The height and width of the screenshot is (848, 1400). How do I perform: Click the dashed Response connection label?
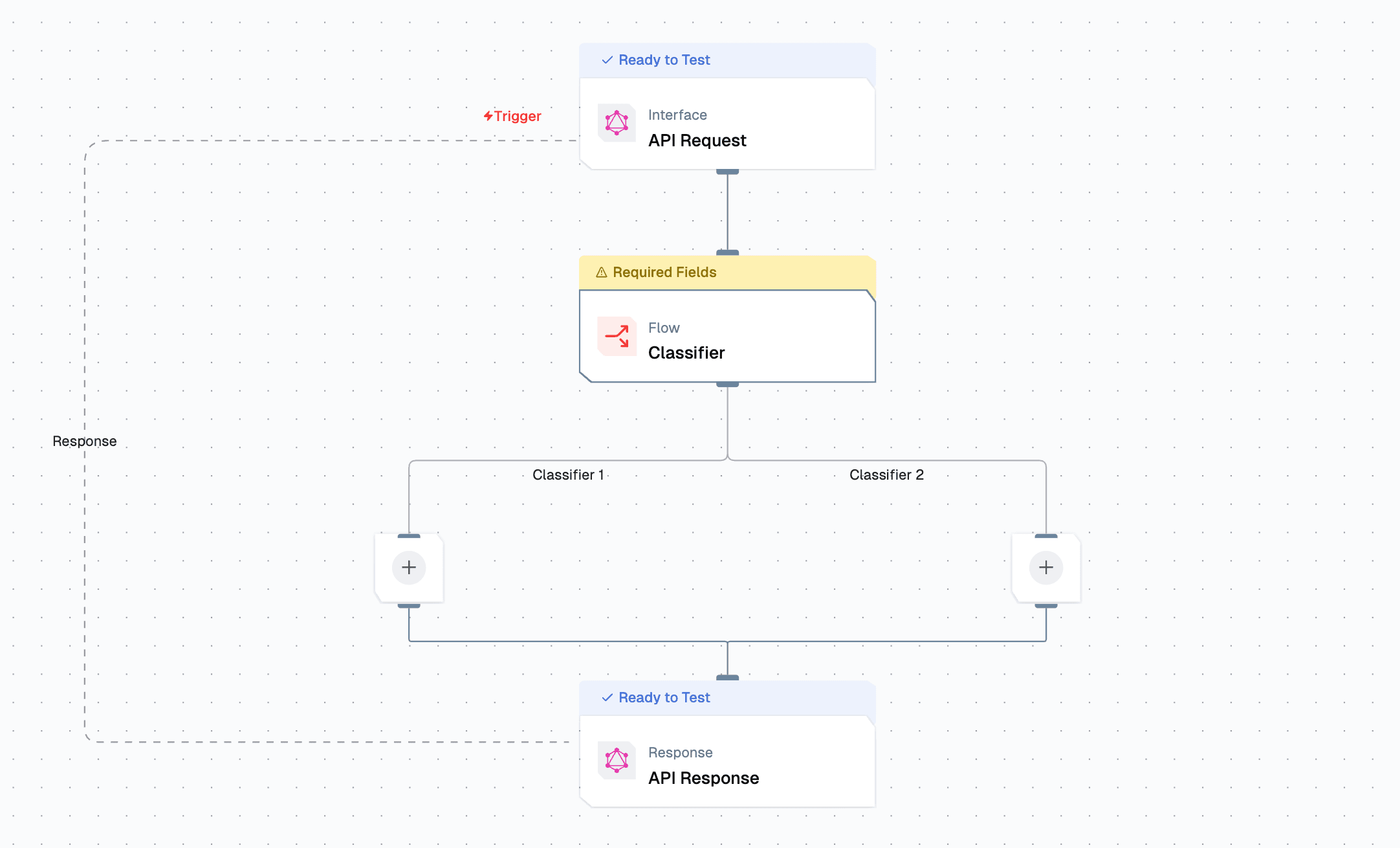coord(85,441)
